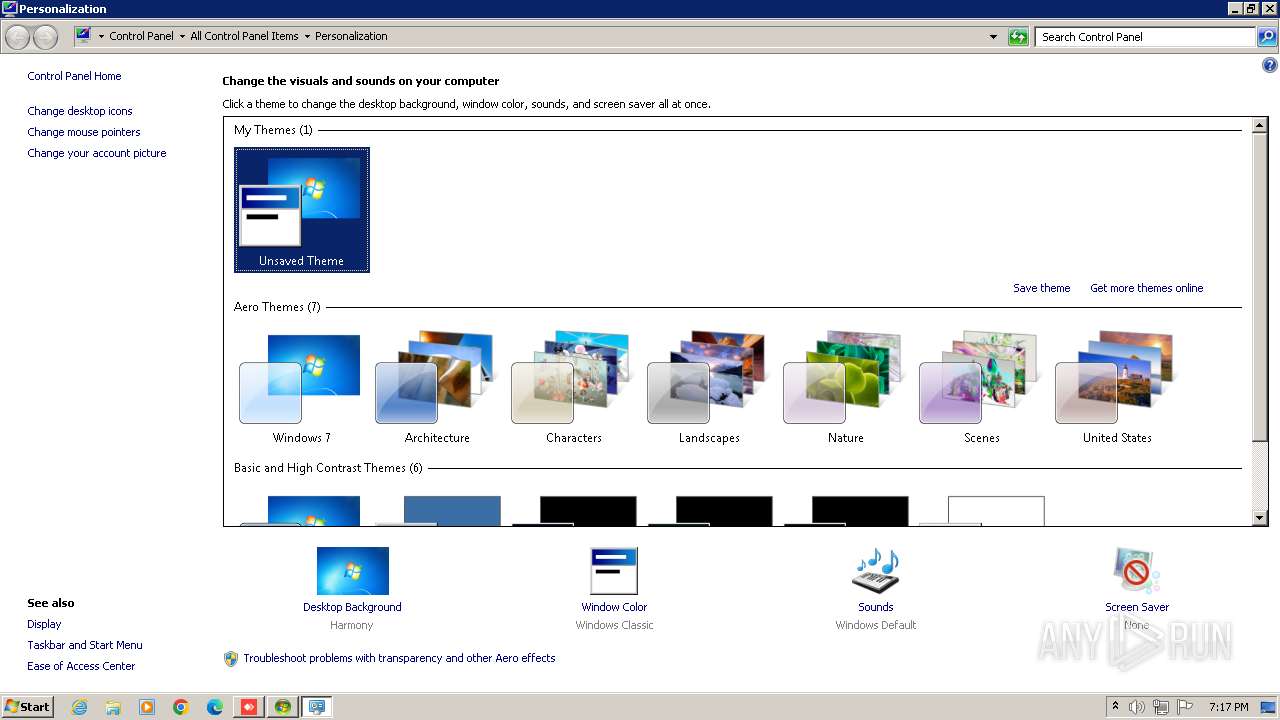Launch Google Chrome from the taskbar
Screen dimensions: 1280x720
pos(181,707)
